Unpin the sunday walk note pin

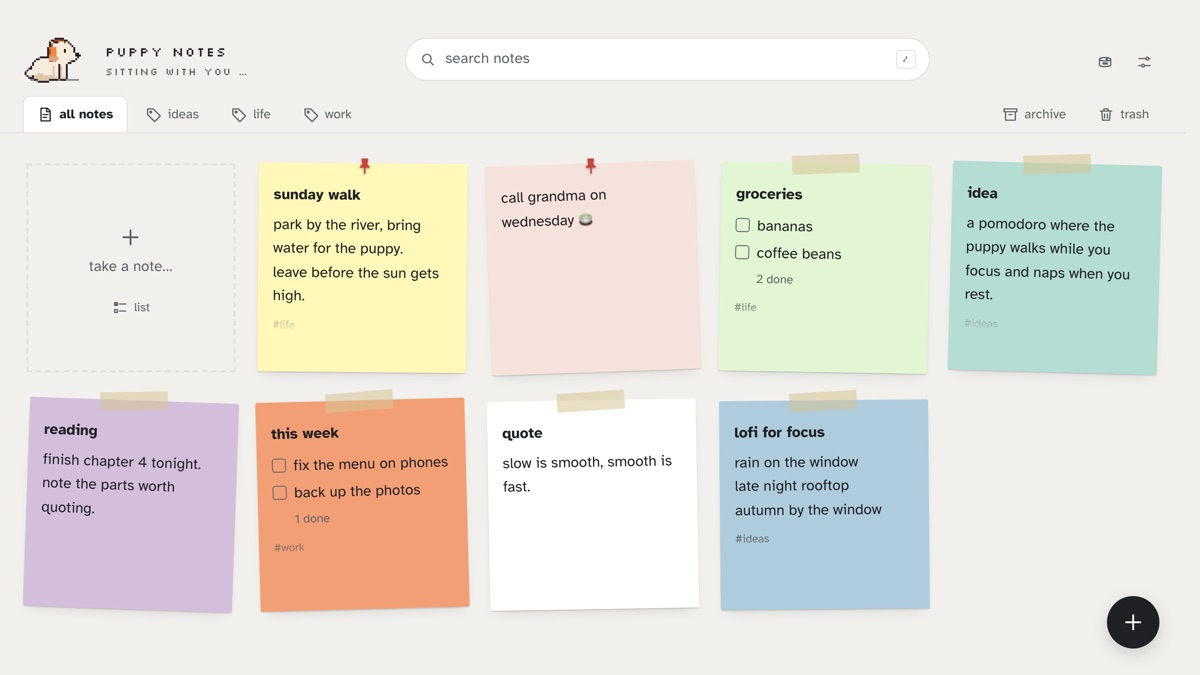(x=364, y=165)
